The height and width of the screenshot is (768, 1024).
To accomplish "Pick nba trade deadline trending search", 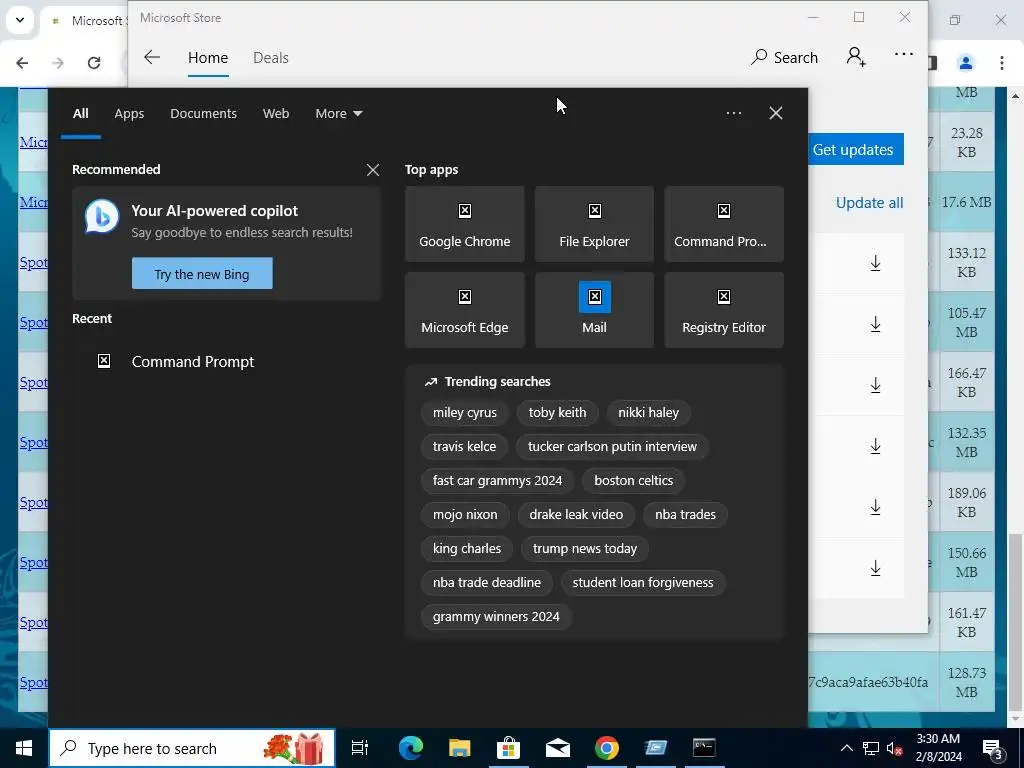I will point(487,583).
